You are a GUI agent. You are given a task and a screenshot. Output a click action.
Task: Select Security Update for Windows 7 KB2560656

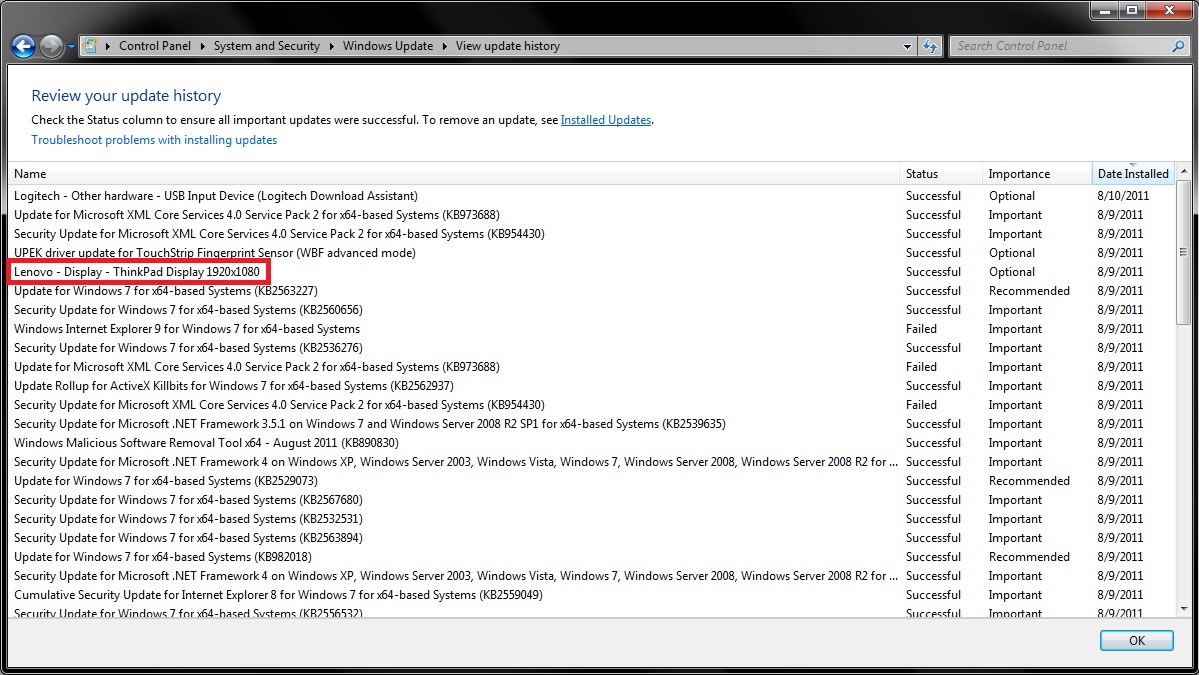[x=592, y=310]
